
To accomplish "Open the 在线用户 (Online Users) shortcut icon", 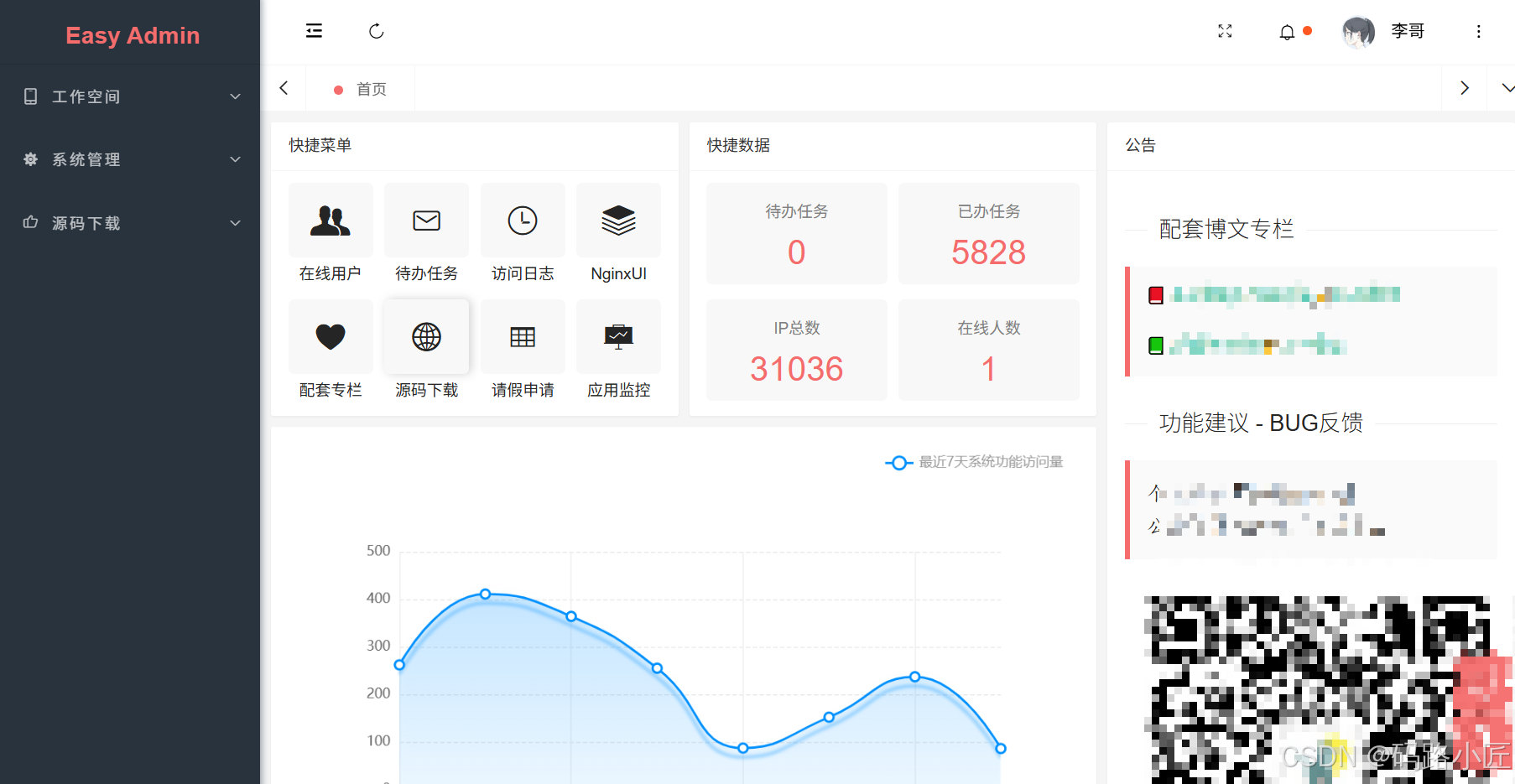I will click(331, 221).
